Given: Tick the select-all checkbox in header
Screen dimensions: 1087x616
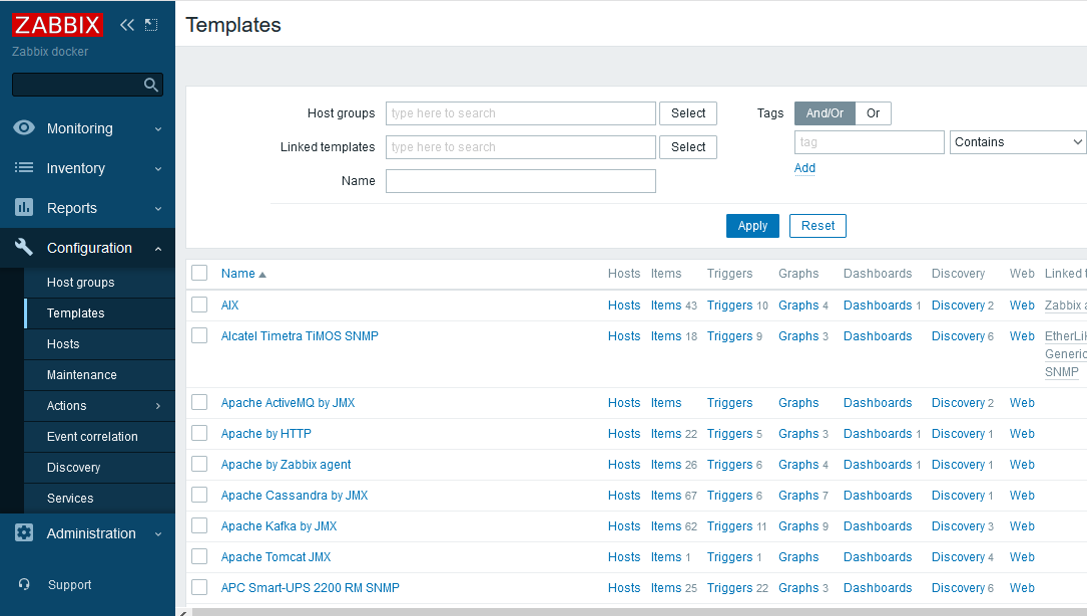Looking at the screenshot, I should 200,273.
